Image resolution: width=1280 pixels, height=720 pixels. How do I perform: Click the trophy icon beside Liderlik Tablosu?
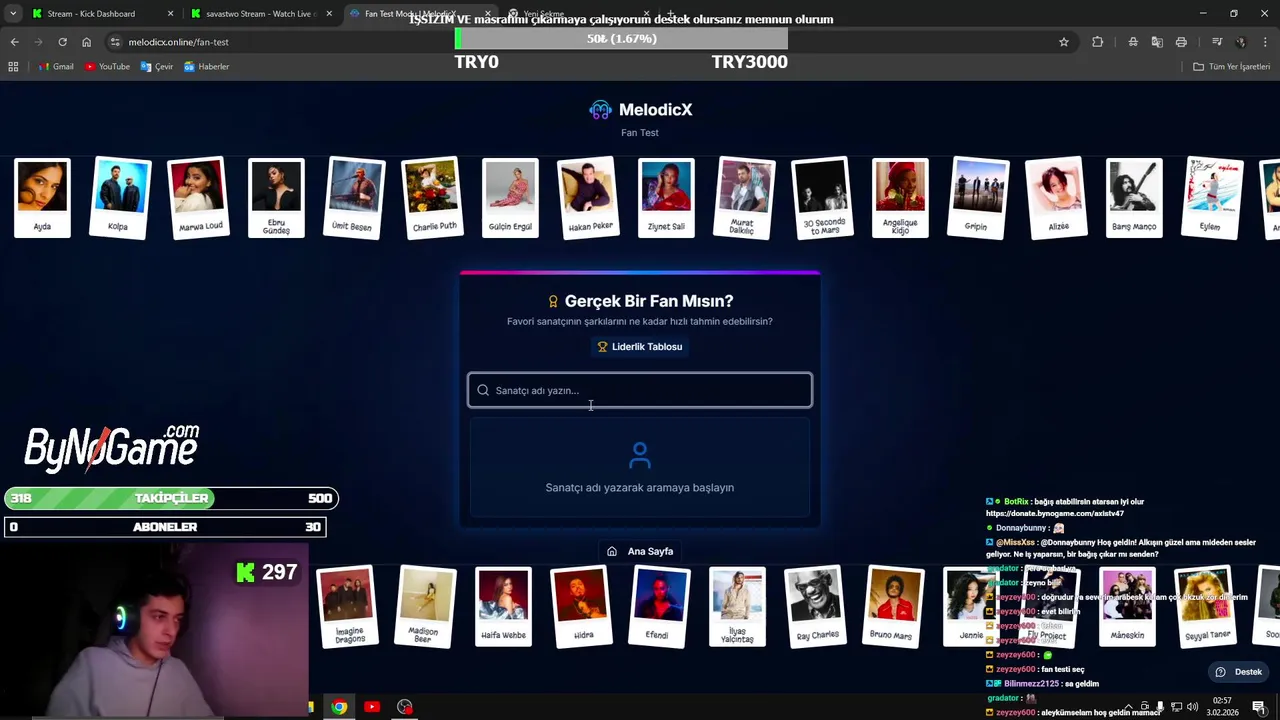[602, 347]
